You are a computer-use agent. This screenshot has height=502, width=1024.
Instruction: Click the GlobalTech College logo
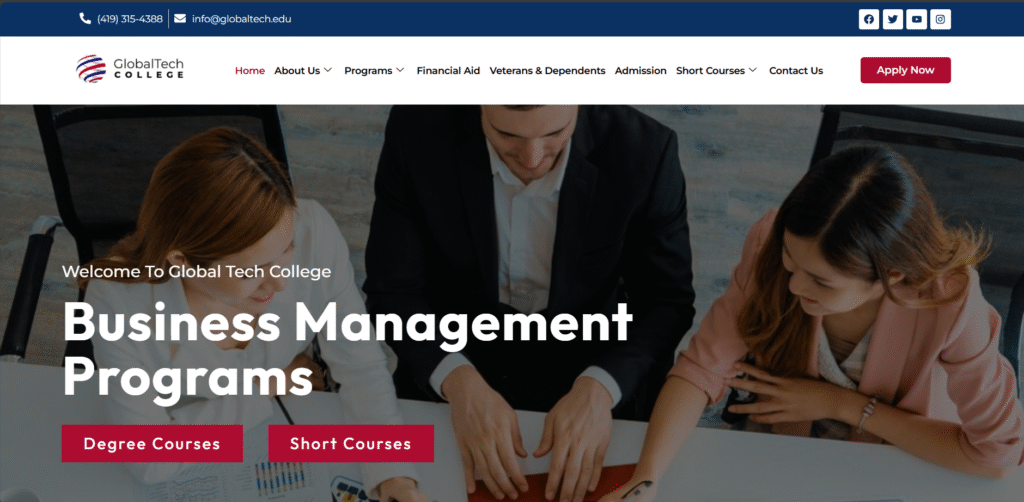tap(130, 69)
